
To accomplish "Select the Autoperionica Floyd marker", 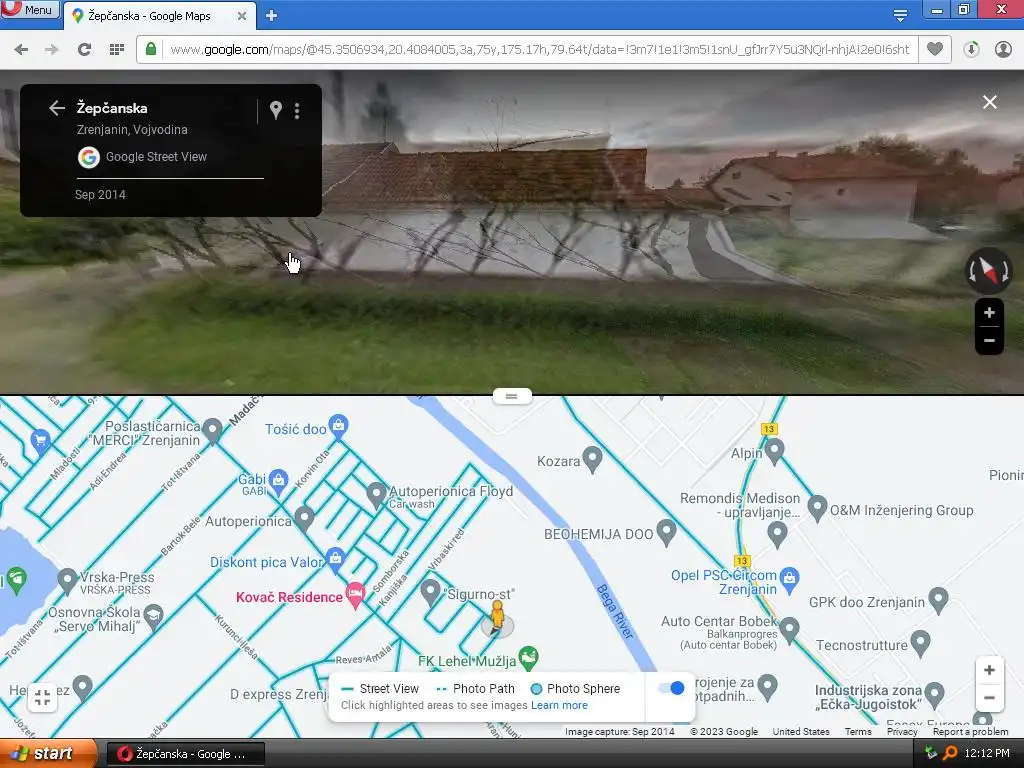I will click(x=376, y=495).
